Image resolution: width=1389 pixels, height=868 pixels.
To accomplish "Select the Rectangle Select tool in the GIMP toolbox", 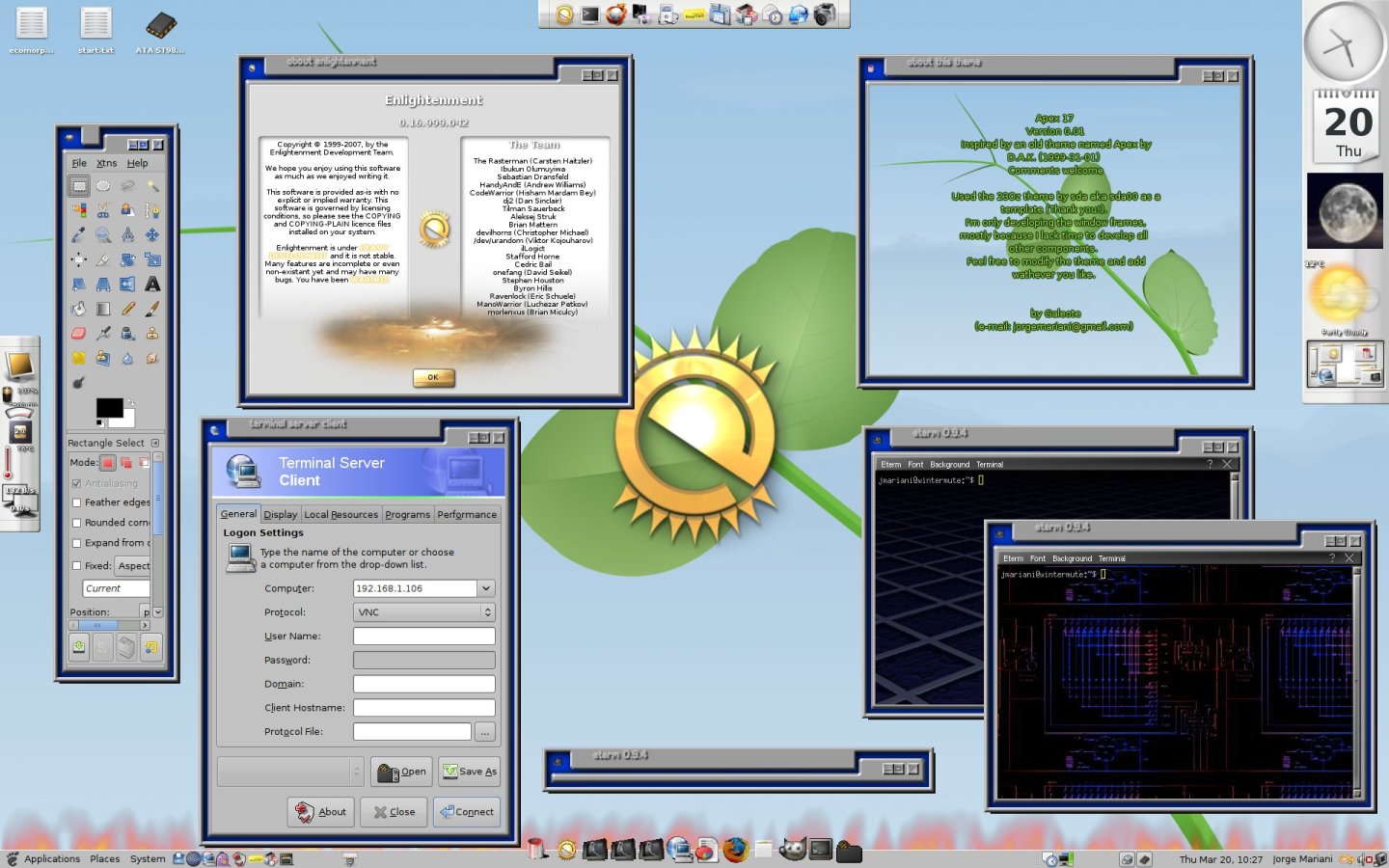I will click(x=79, y=185).
